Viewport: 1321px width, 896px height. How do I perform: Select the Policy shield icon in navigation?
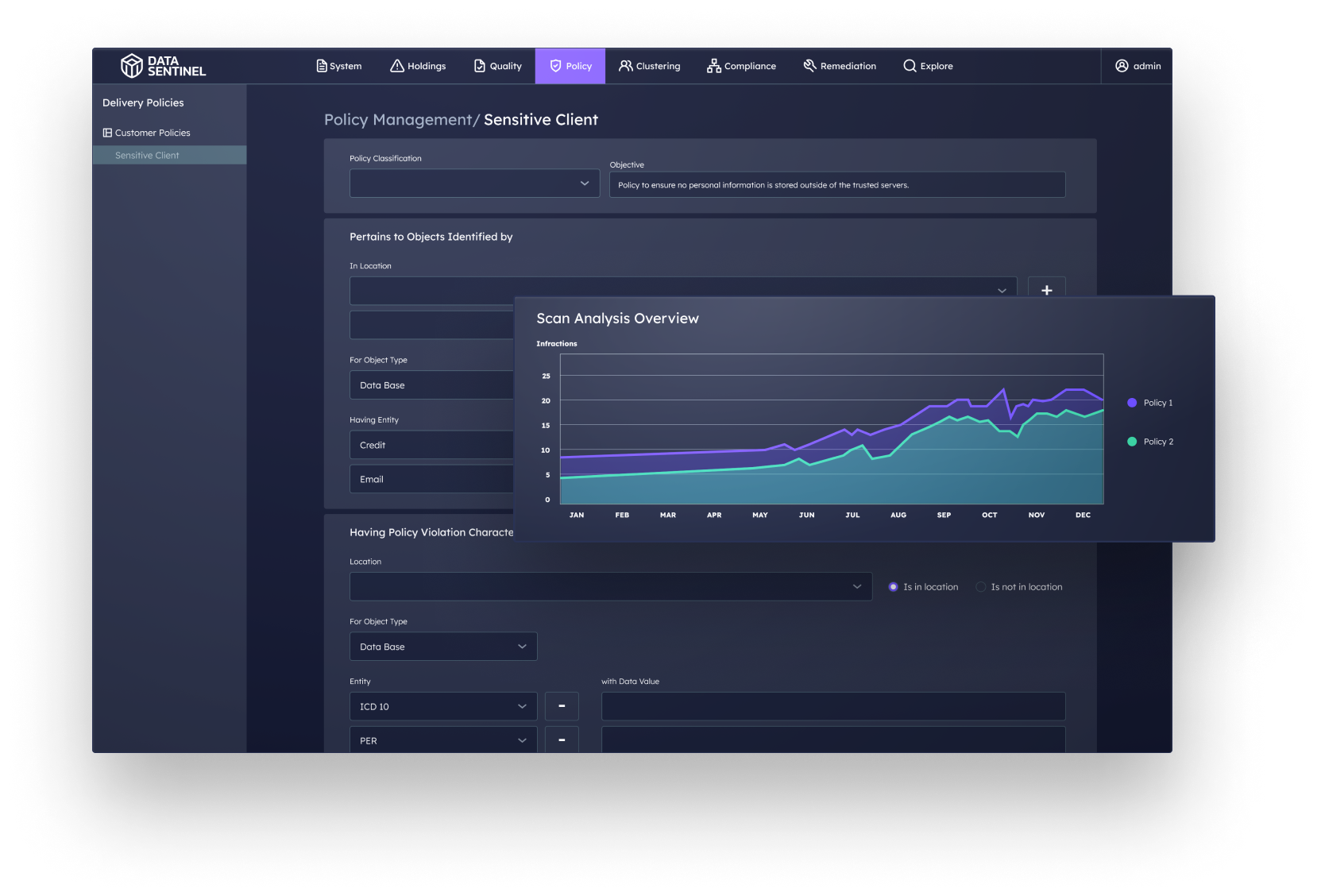point(555,66)
